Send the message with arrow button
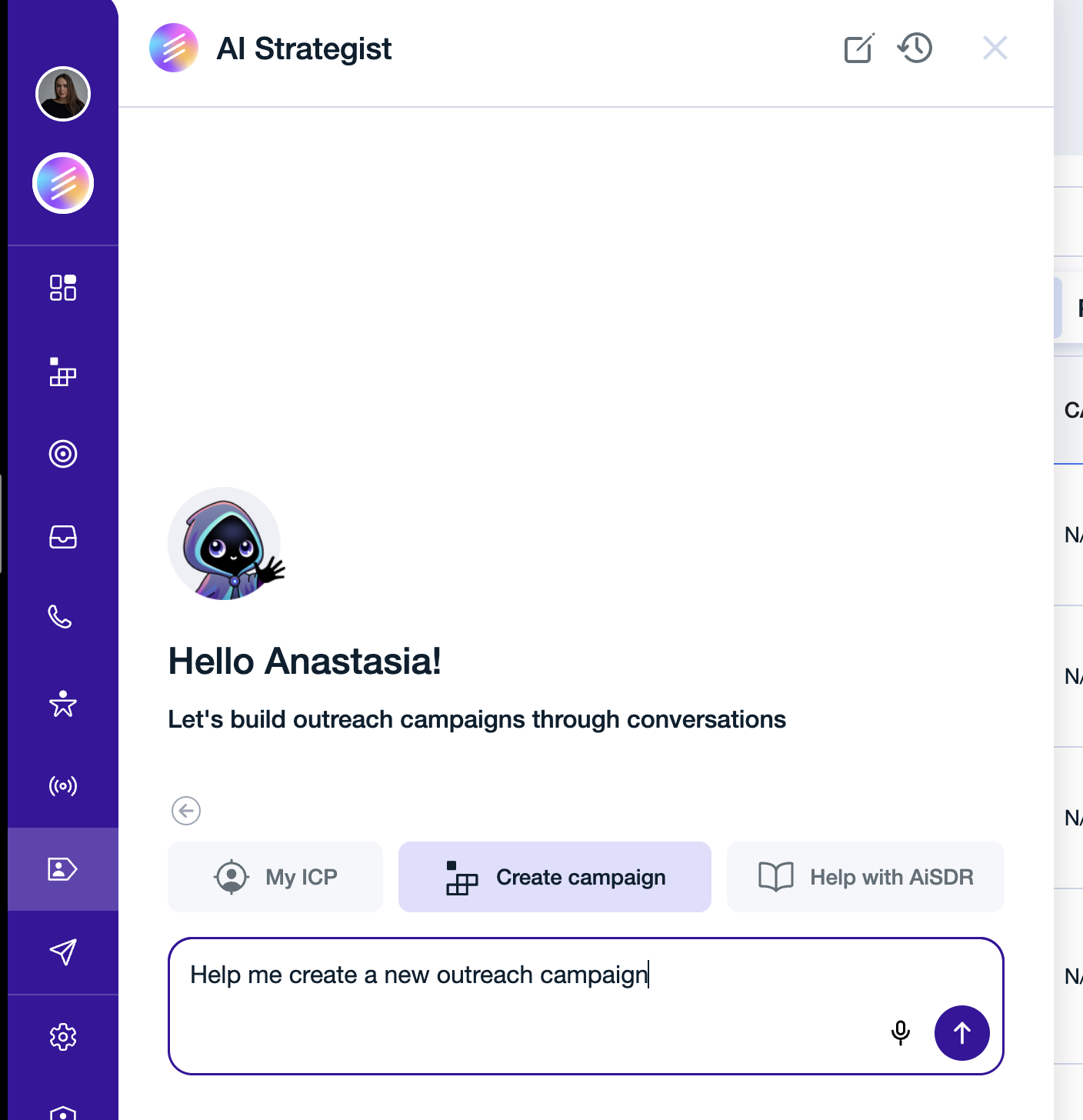Viewport: 1083px width, 1120px height. click(962, 1033)
